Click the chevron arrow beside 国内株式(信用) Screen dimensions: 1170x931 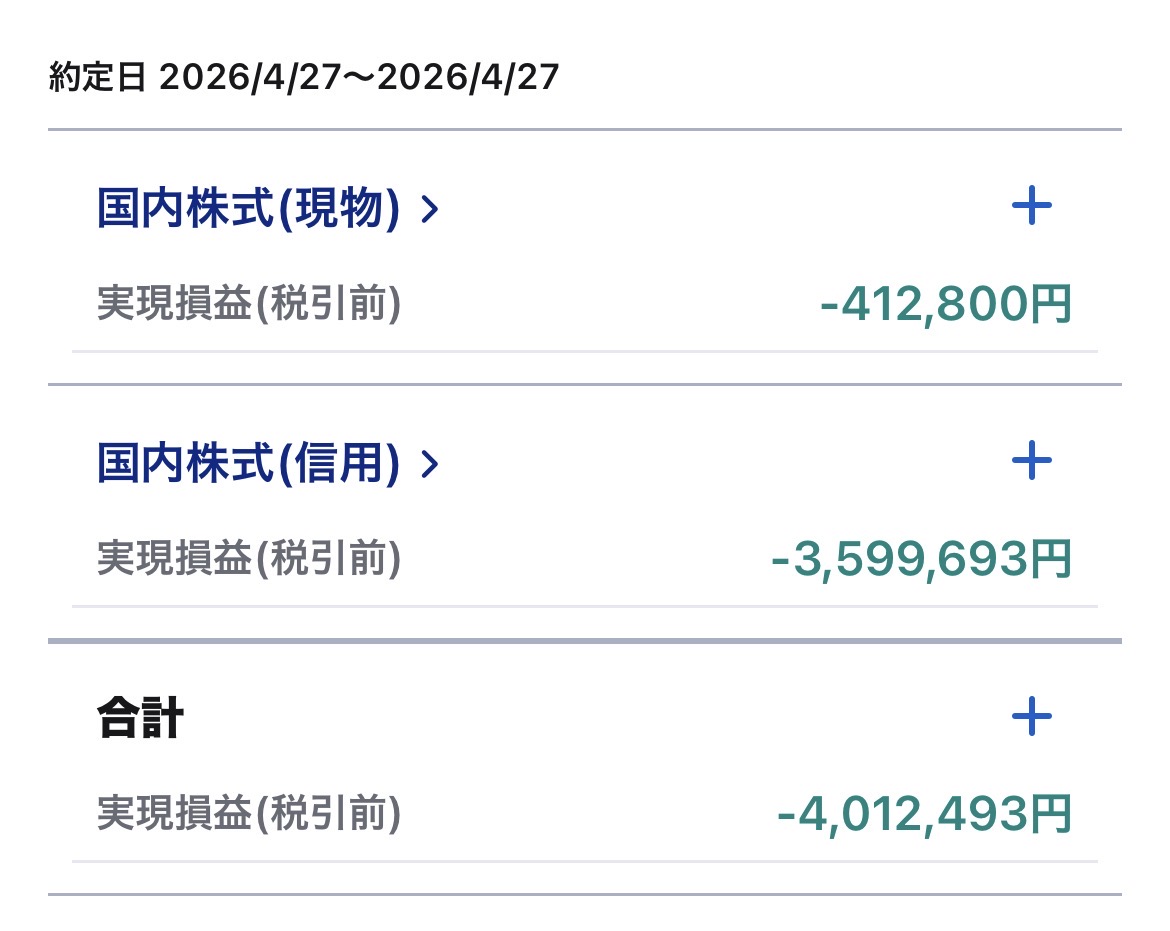[430, 465]
